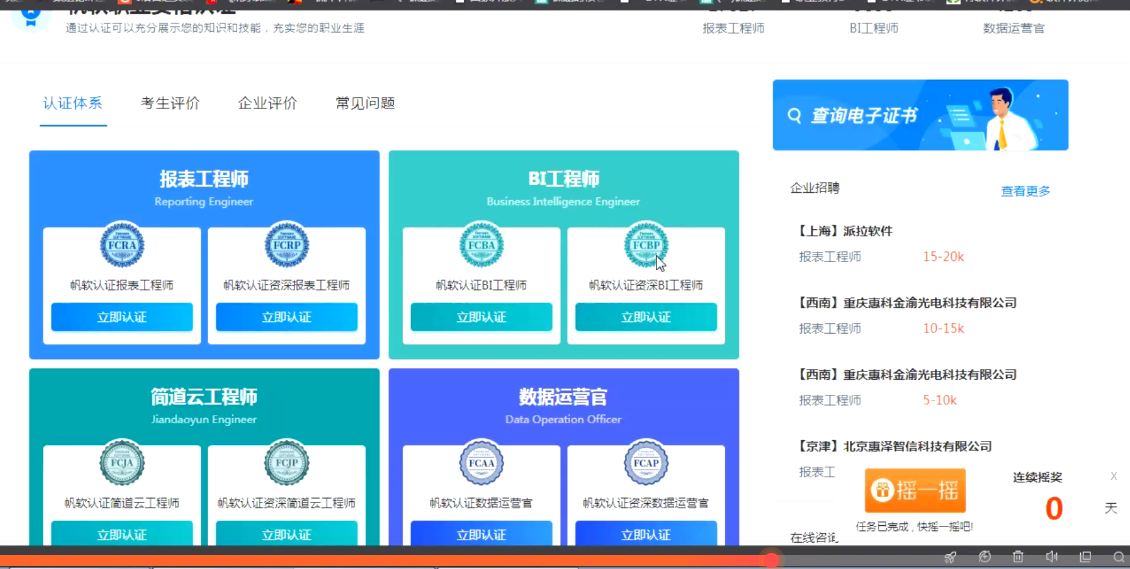Select the FCBA BI engineer badge

pyautogui.click(x=481, y=245)
